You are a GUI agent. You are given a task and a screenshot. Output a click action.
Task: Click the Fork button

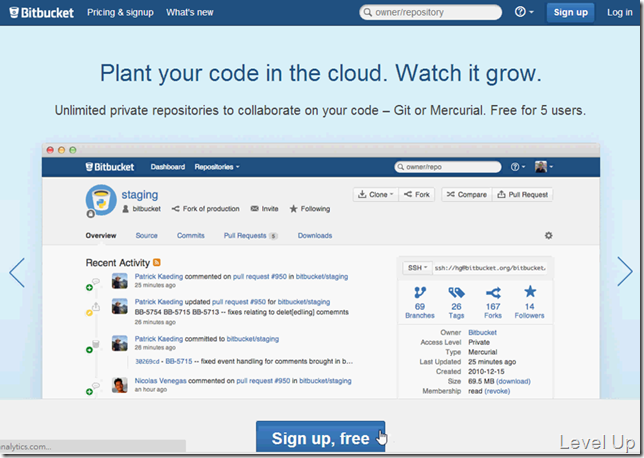click(x=416, y=194)
